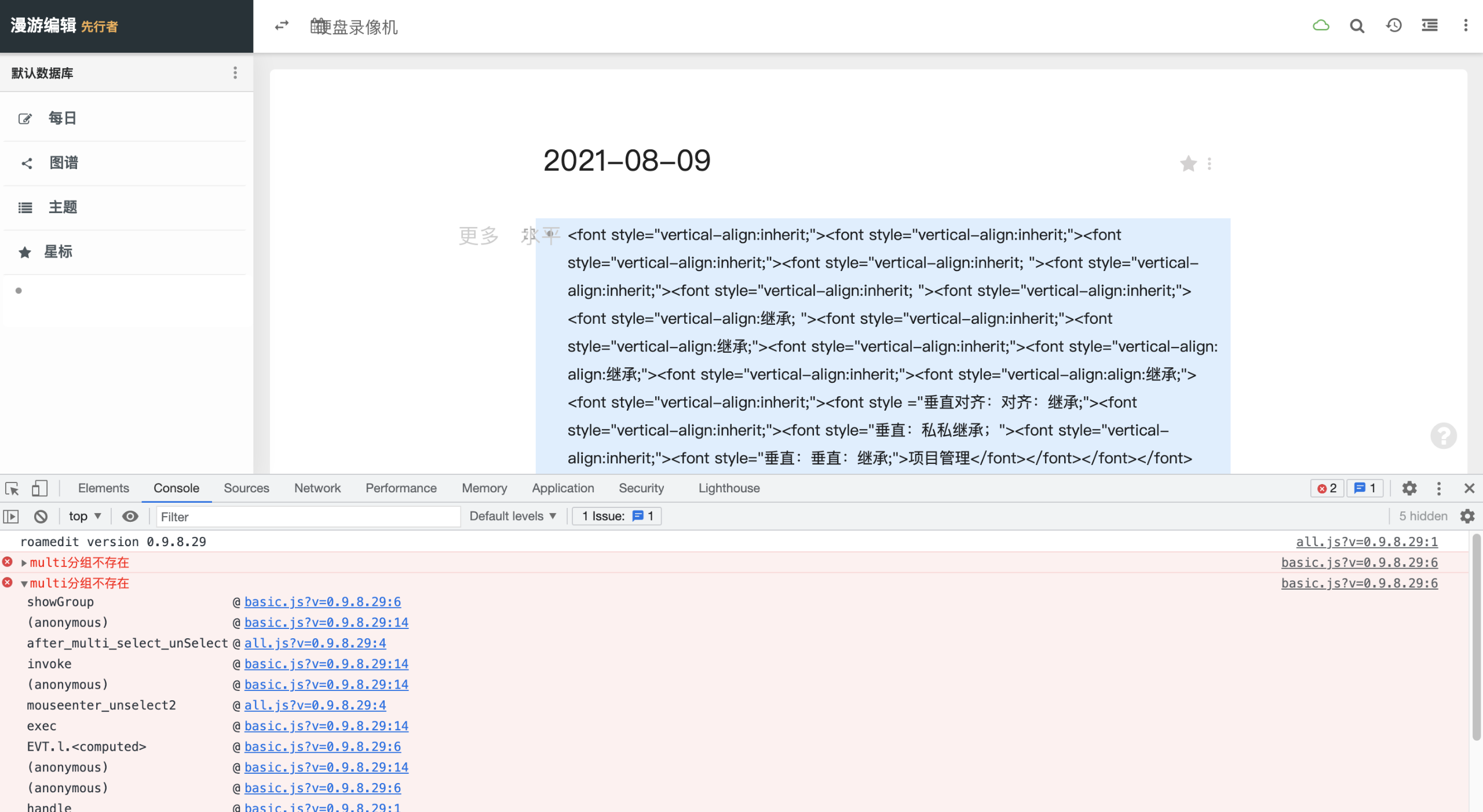Star the 2021-08-09 page
Viewport: 1483px width, 812px height.
coord(1189,163)
